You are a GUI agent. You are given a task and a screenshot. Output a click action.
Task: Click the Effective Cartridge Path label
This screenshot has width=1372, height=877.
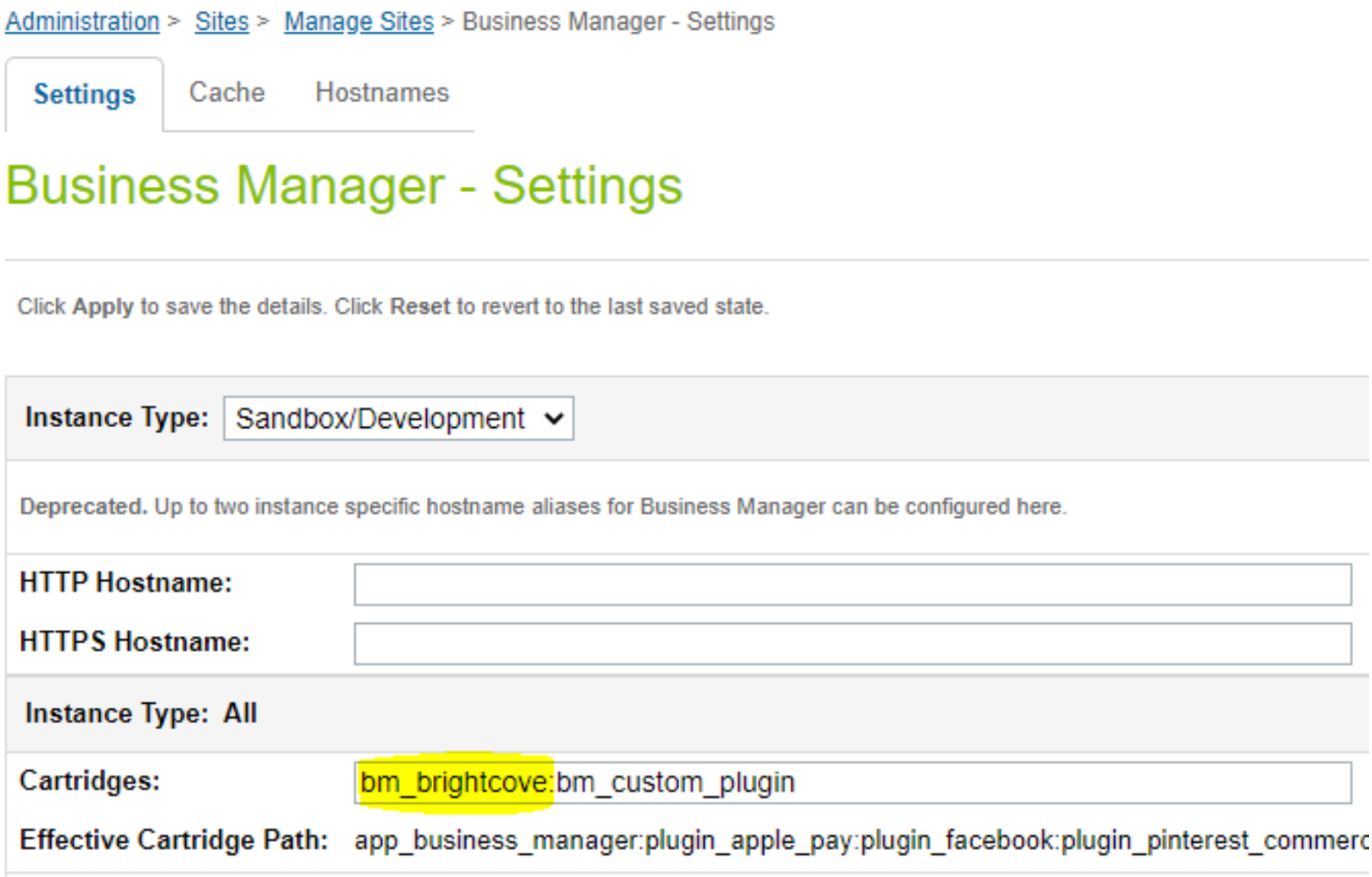[x=174, y=840]
